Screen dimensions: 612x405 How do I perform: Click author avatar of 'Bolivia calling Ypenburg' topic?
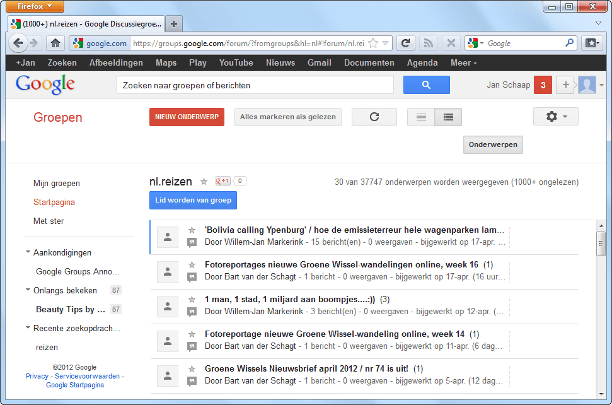[168, 237]
